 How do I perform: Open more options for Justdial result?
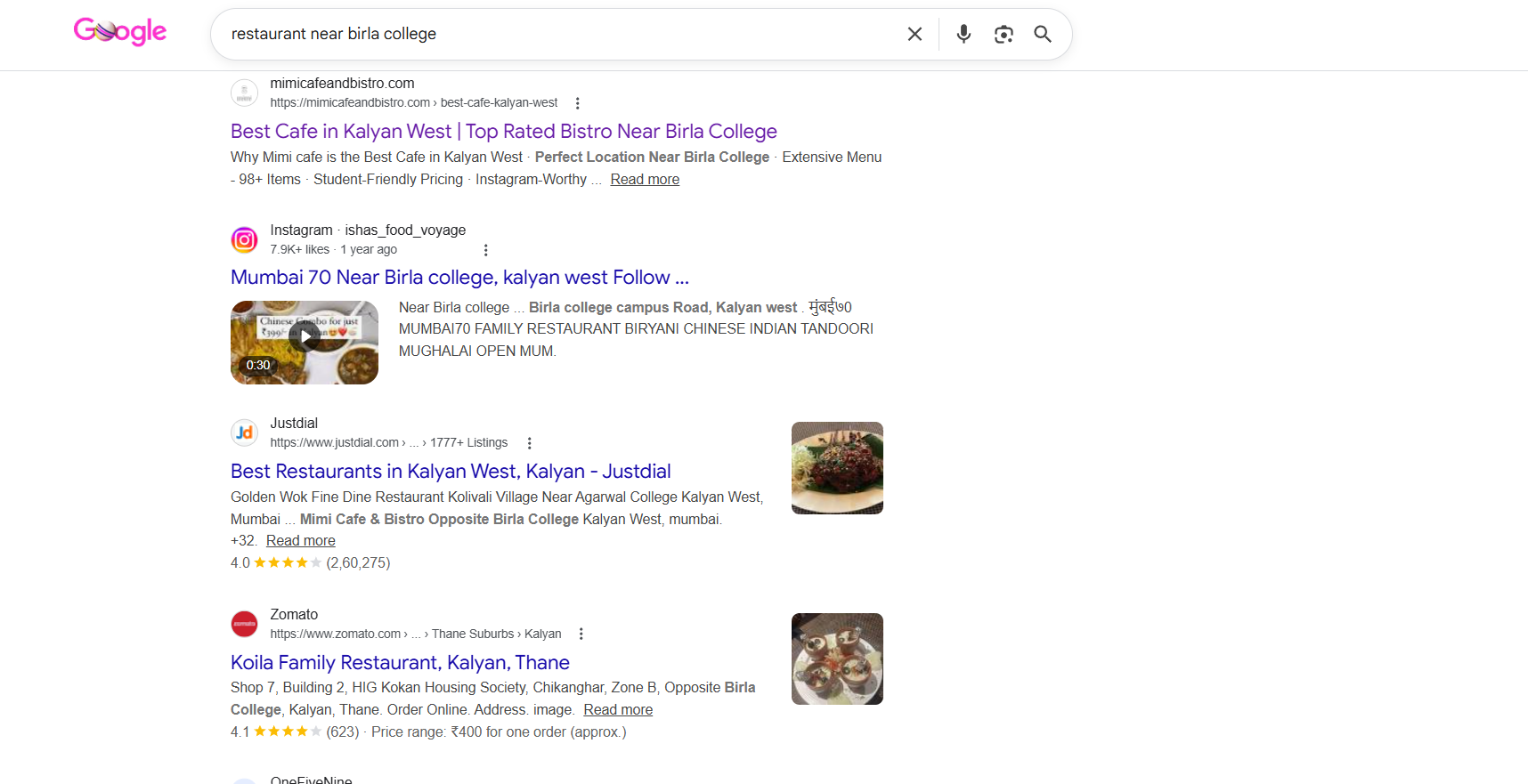[x=529, y=443]
